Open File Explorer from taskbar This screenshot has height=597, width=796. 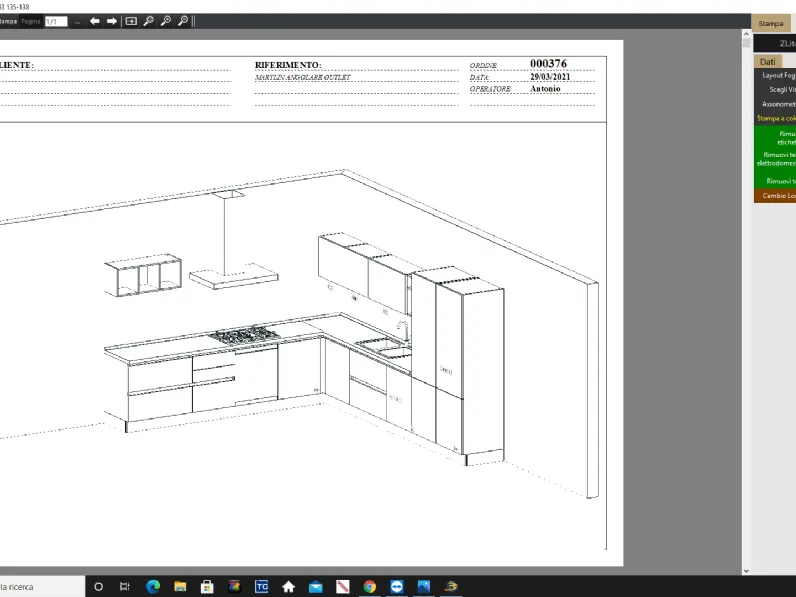[180, 587]
